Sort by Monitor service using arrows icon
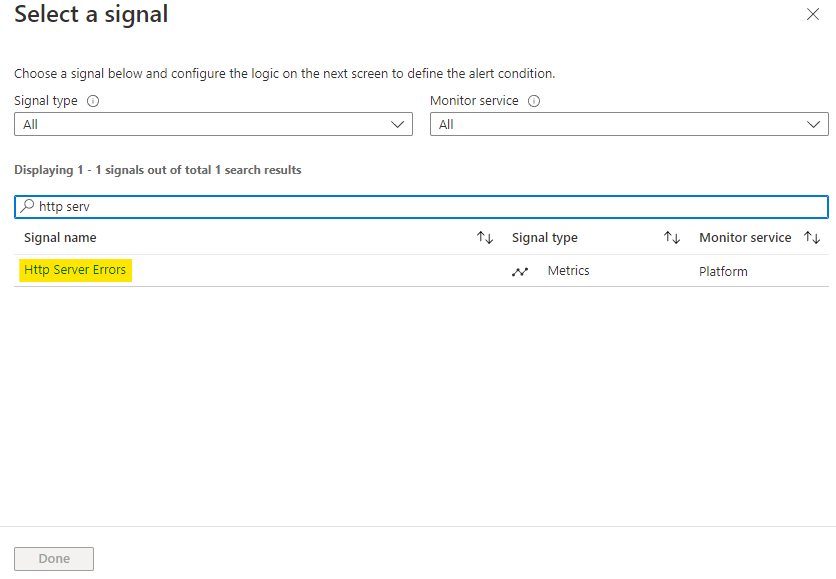Image resolution: width=836 pixels, height=579 pixels. 812,238
